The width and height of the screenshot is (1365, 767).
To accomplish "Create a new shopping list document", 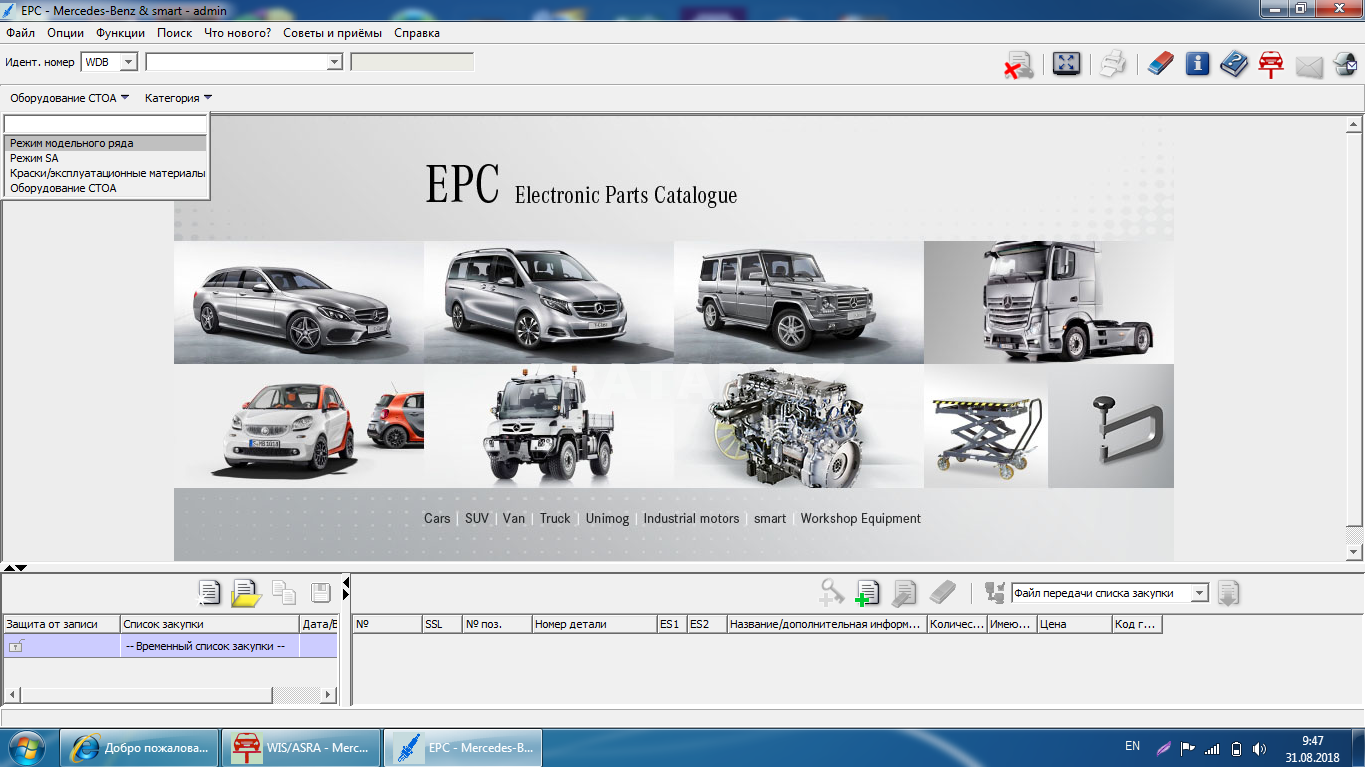I will coord(208,592).
